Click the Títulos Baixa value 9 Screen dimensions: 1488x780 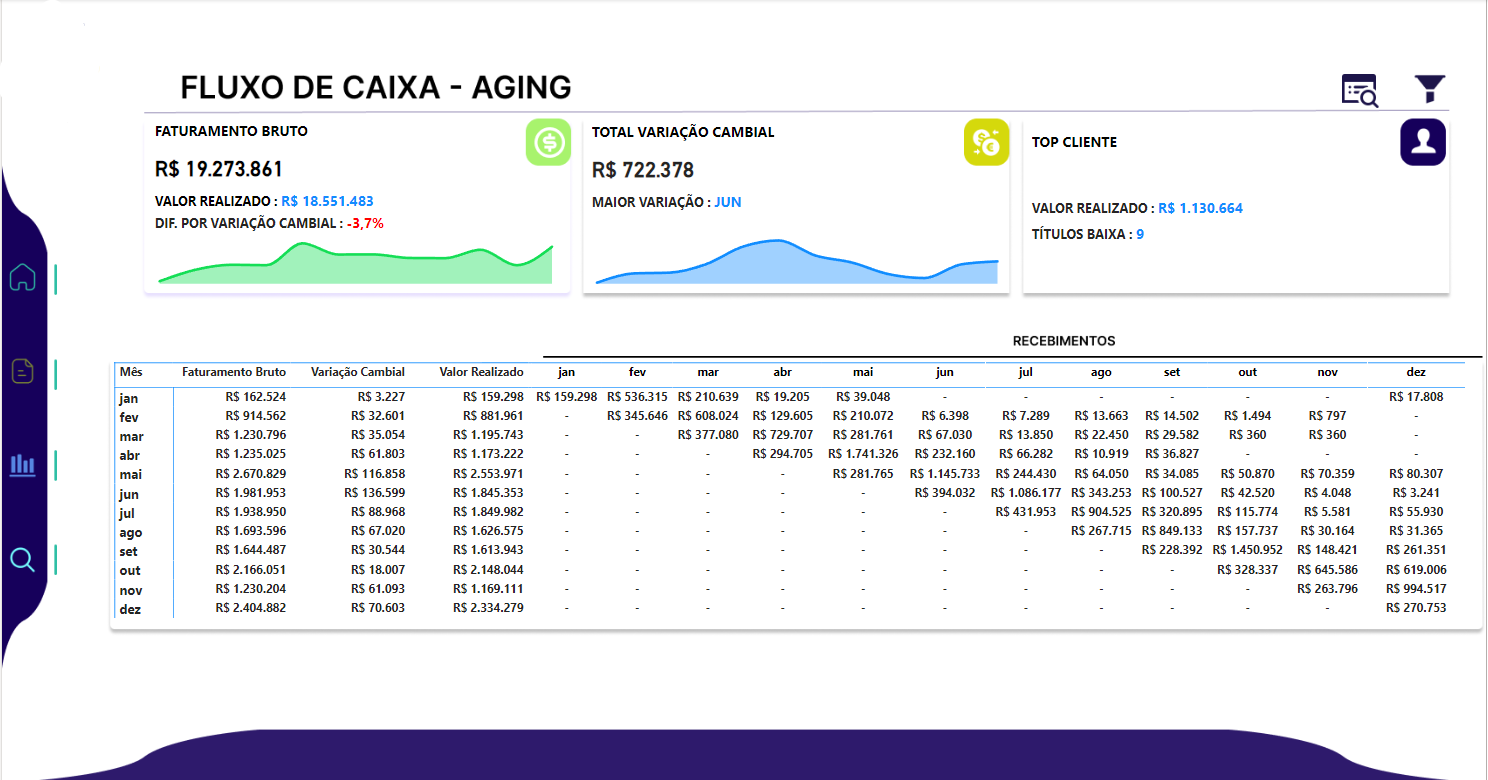pos(1140,234)
